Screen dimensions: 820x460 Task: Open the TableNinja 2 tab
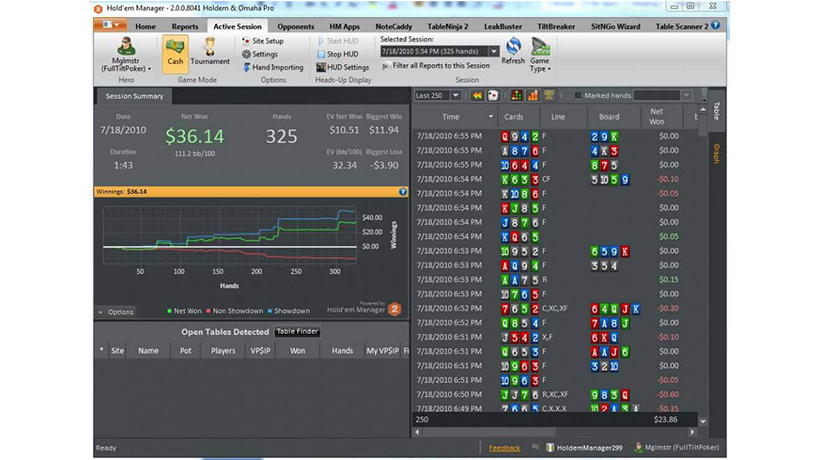(448, 26)
